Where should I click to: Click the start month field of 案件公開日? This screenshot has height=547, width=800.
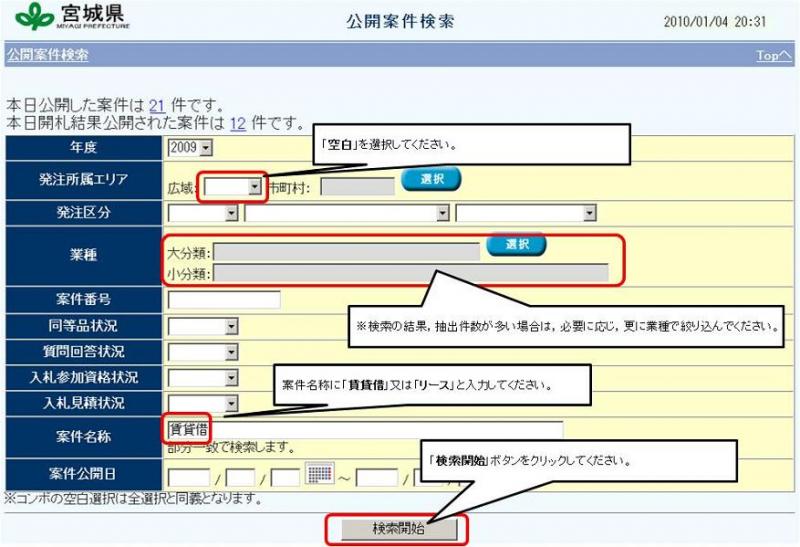240,479
